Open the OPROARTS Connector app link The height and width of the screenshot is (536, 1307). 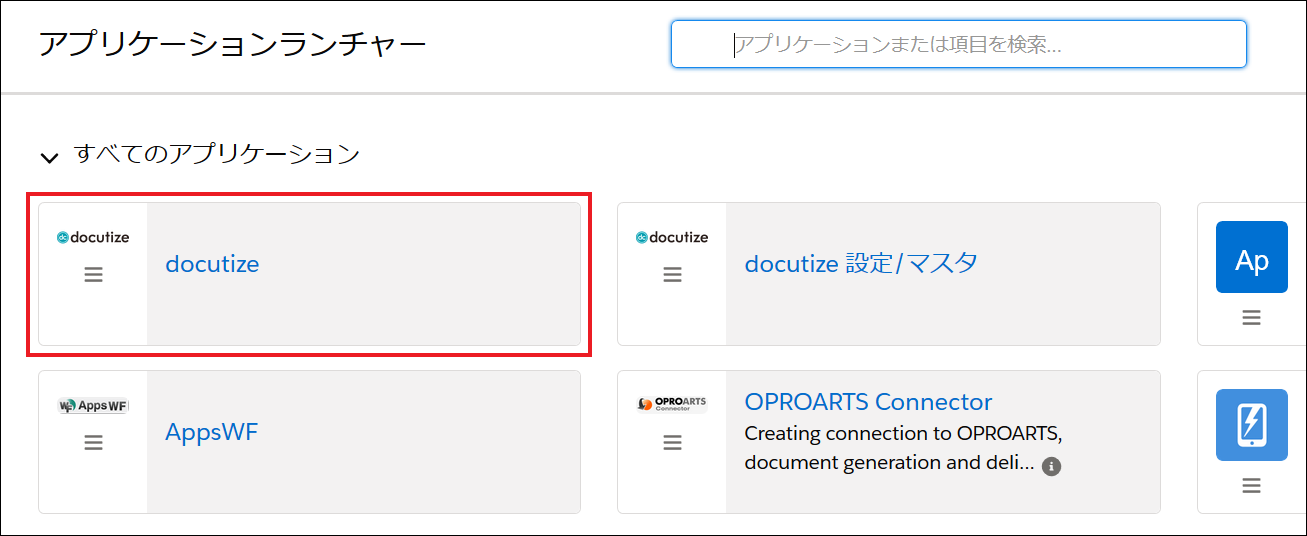[x=868, y=402]
